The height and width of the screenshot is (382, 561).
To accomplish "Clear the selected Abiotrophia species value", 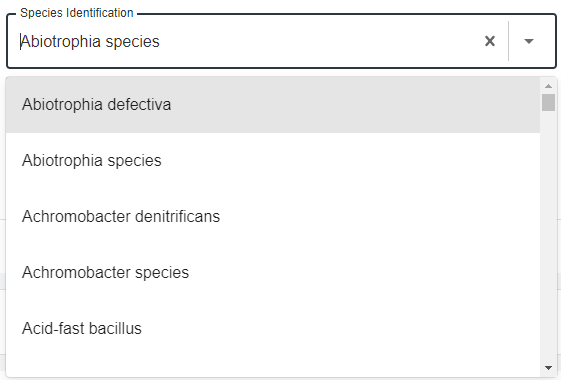I will [489, 41].
